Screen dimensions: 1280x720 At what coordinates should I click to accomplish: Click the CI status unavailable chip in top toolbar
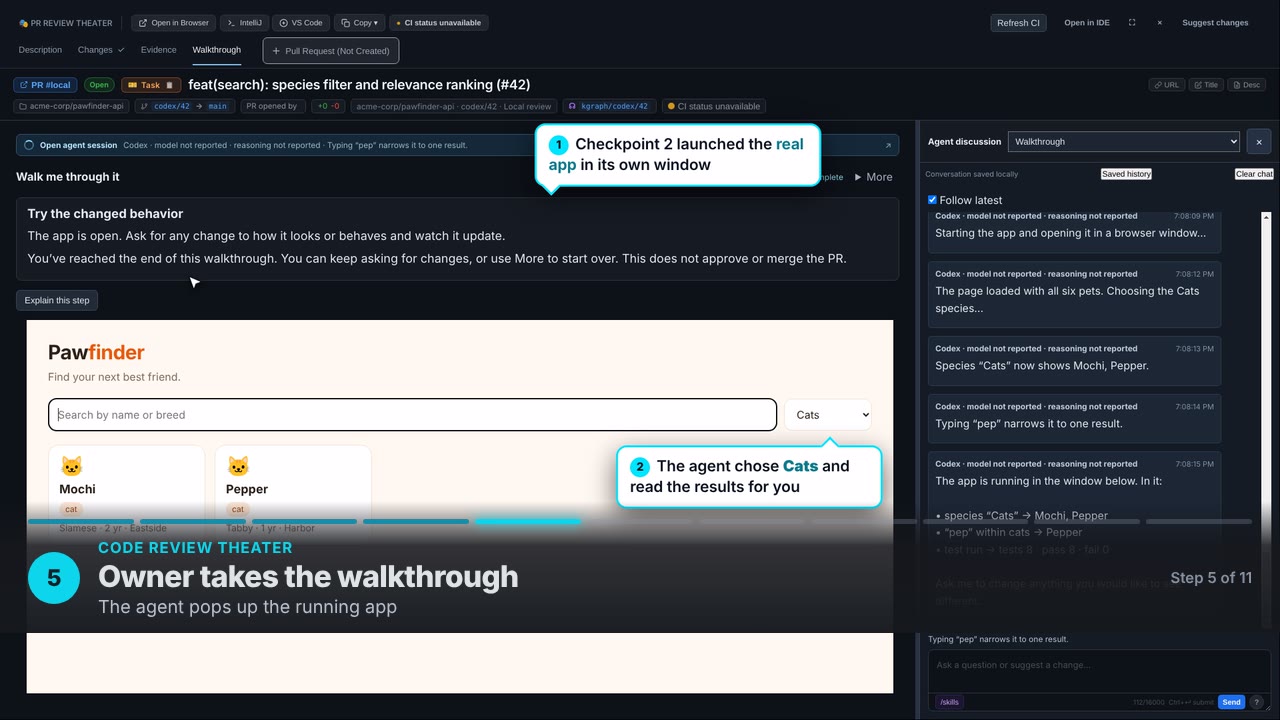(439, 23)
